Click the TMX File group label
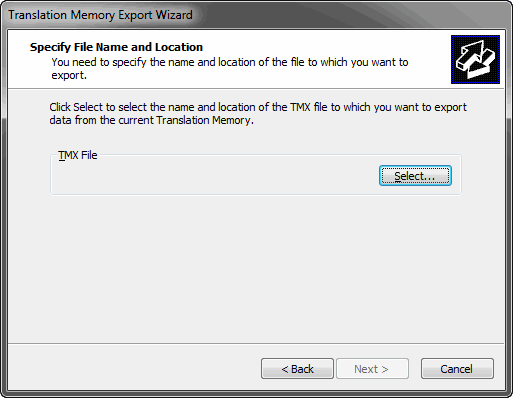 [78, 155]
